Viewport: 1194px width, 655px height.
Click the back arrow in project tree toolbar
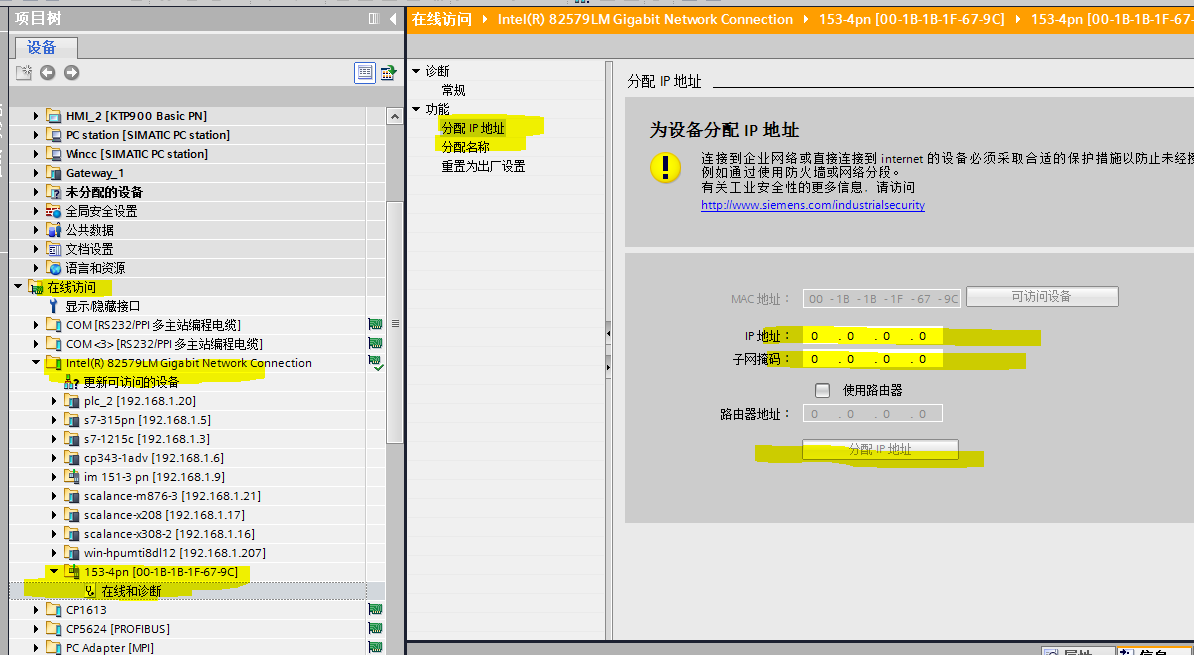(47, 72)
